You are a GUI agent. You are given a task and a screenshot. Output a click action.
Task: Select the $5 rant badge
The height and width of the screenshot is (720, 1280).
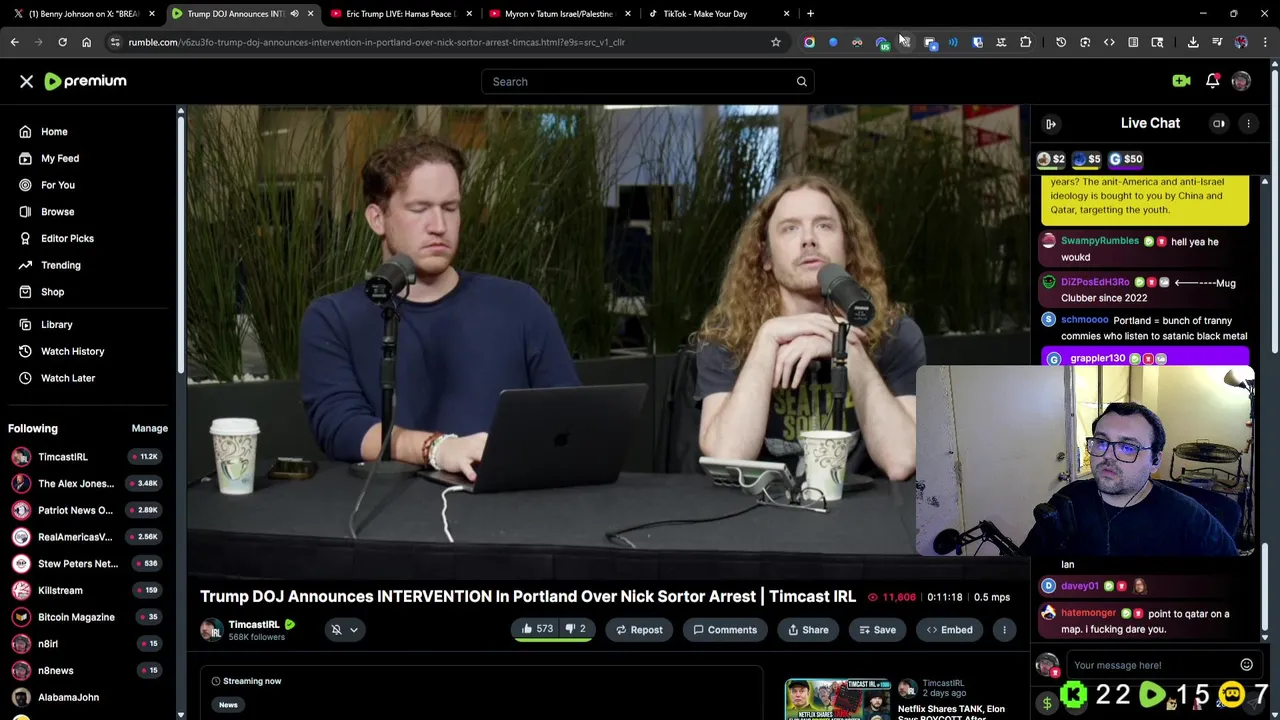pyautogui.click(x=1087, y=159)
